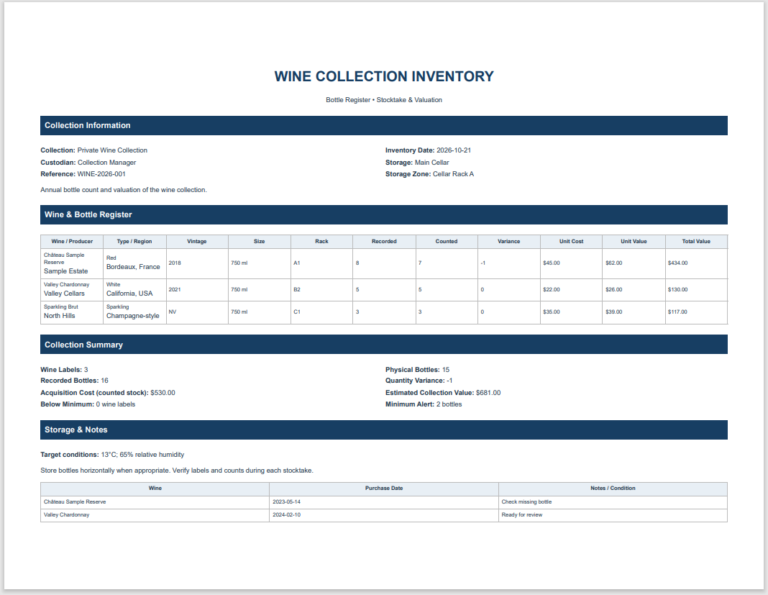Select the 'Storage & Notes' section header
768x595 pixels.
(384, 430)
